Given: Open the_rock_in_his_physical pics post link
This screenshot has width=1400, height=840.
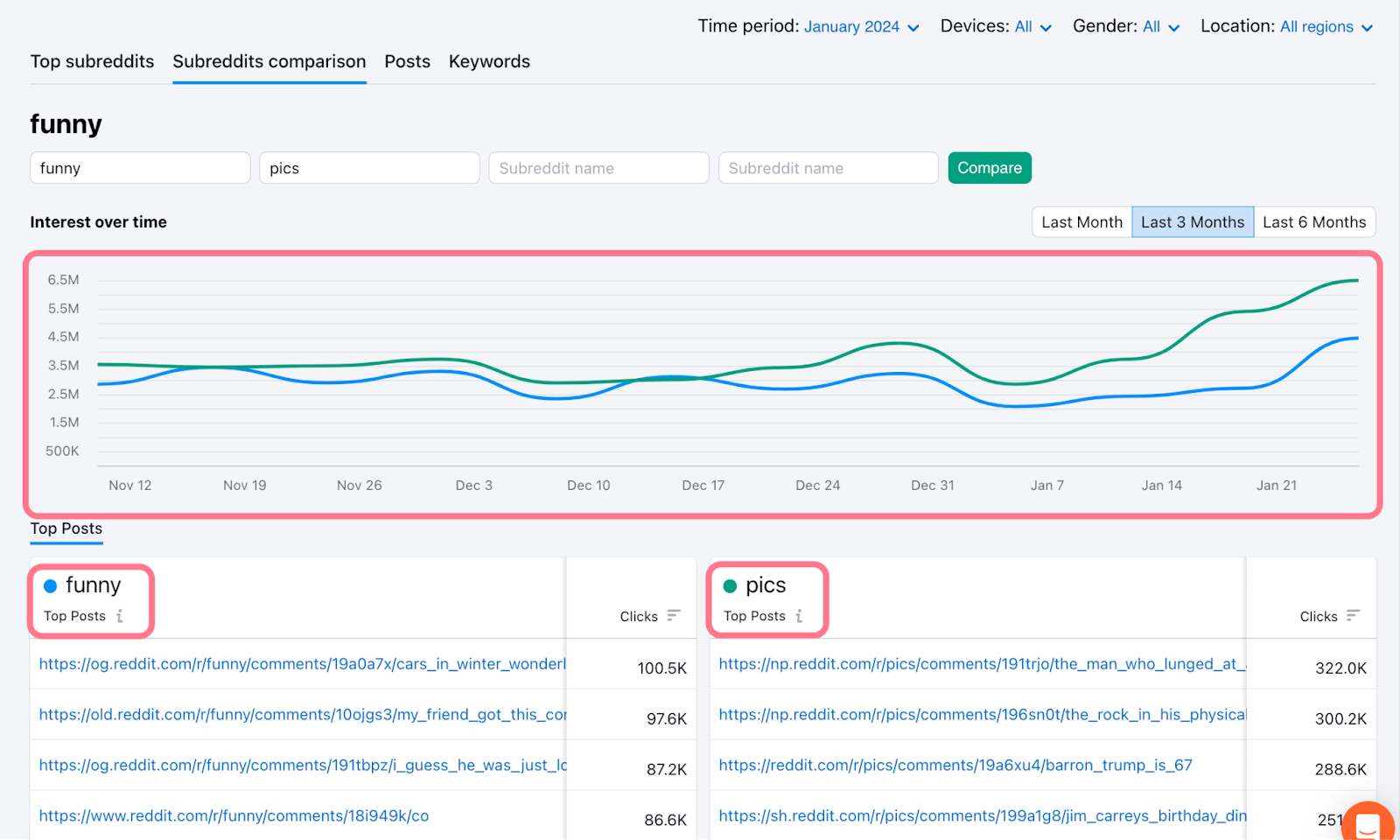Looking at the screenshot, I should tap(983, 715).
